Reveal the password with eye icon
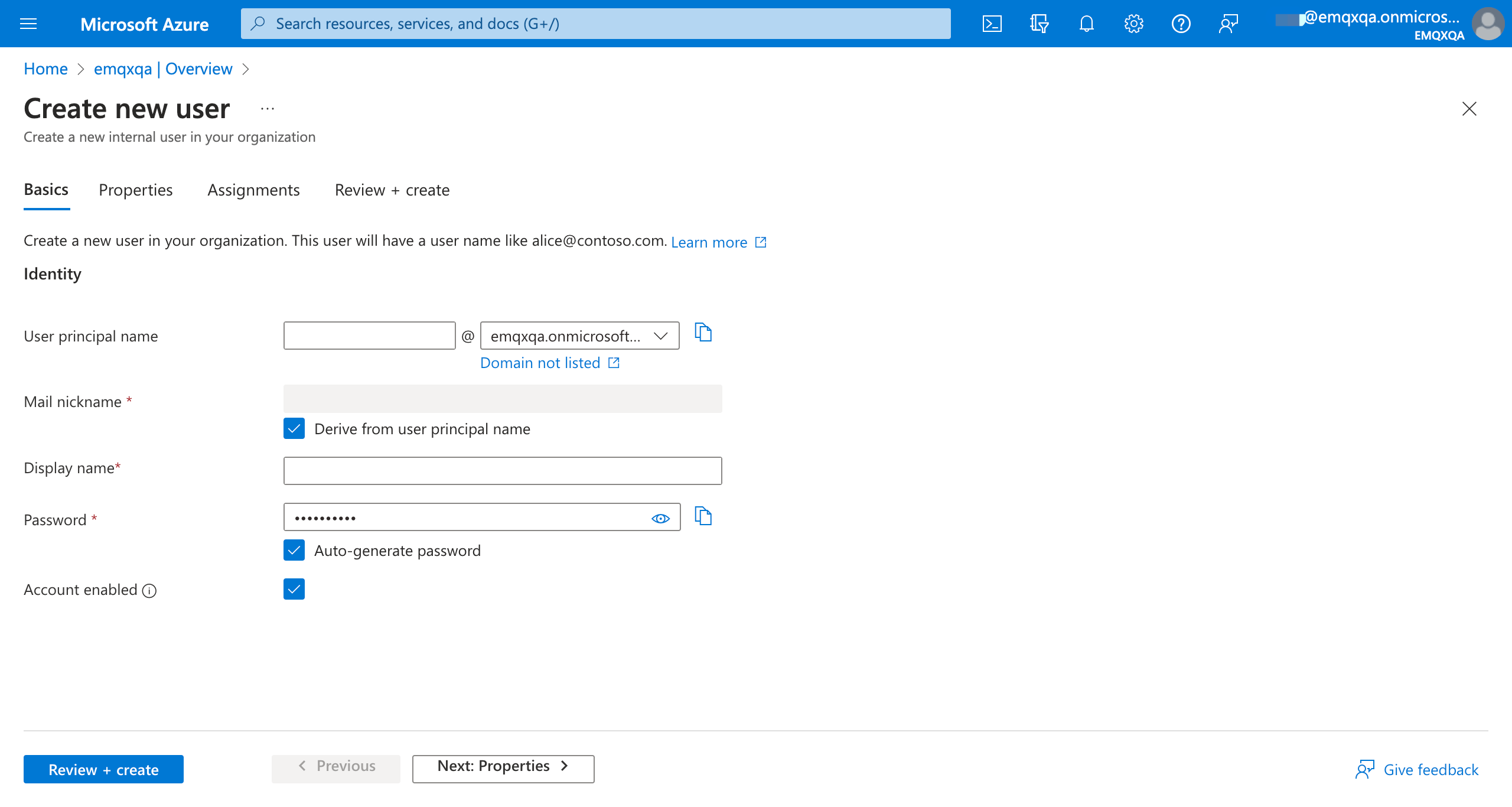 (660, 517)
